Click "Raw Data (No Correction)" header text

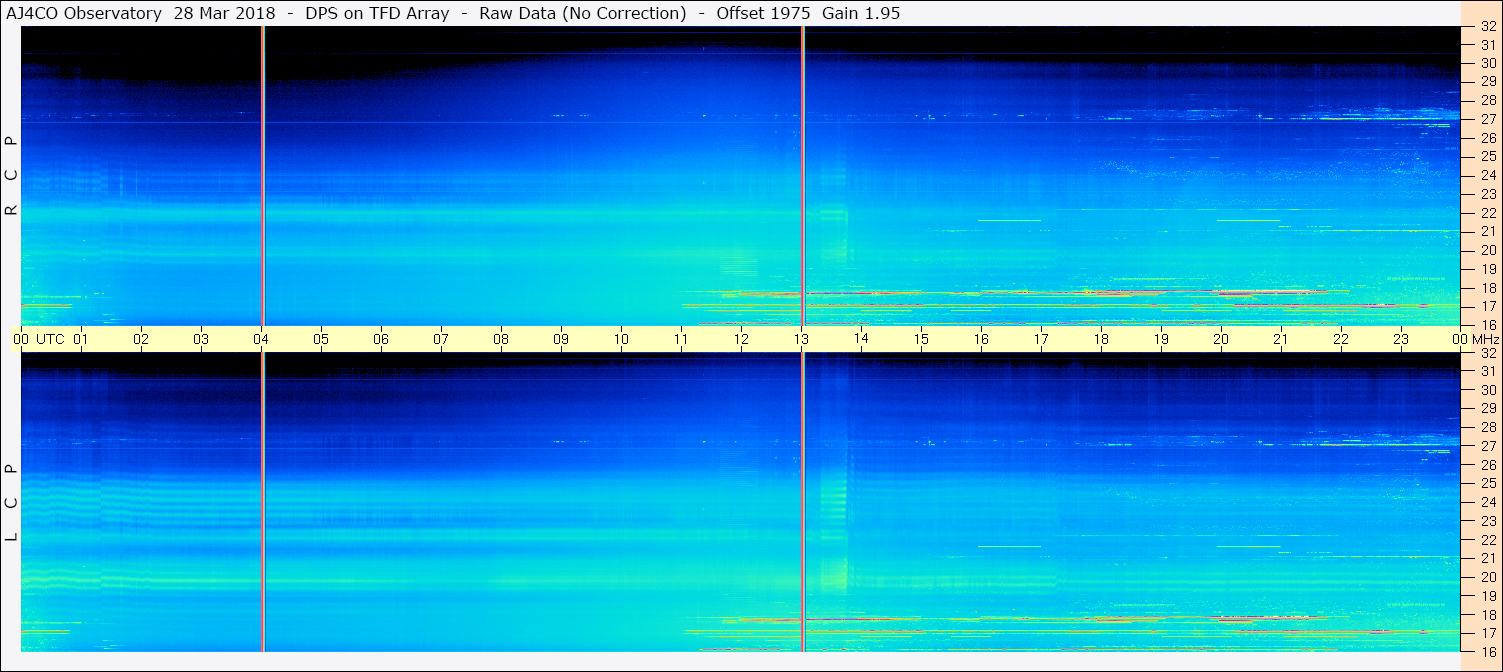point(583,14)
